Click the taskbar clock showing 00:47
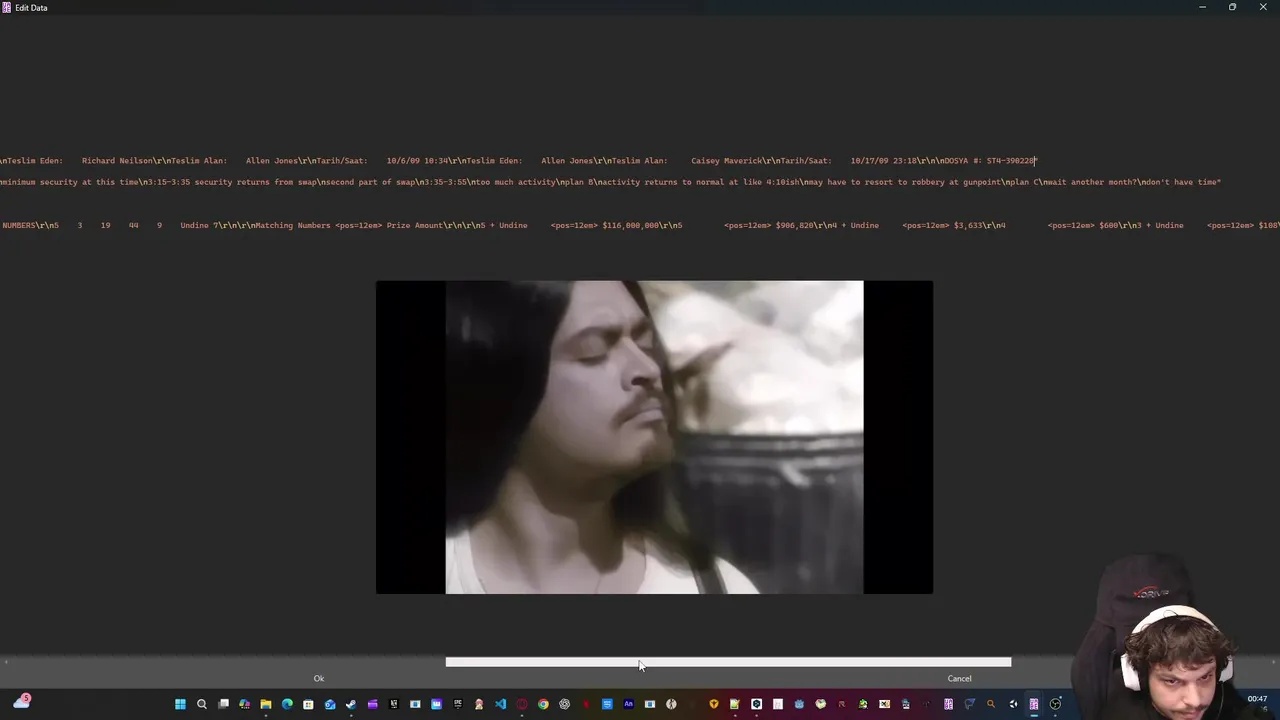This screenshot has width=1280, height=720. click(1257, 699)
